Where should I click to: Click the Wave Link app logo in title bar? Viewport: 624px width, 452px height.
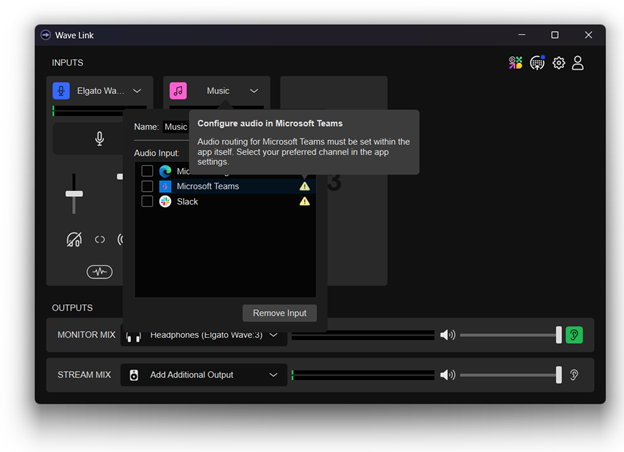[46, 35]
